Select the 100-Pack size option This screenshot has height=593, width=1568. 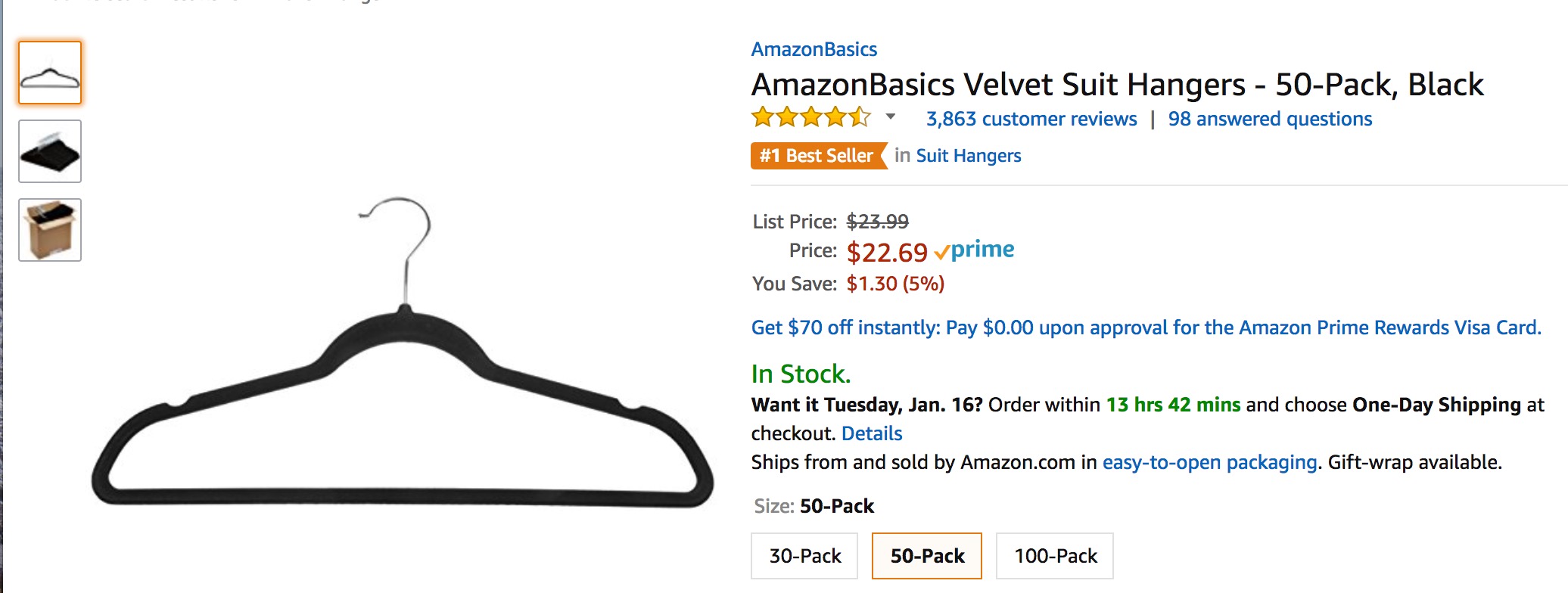click(x=1055, y=556)
